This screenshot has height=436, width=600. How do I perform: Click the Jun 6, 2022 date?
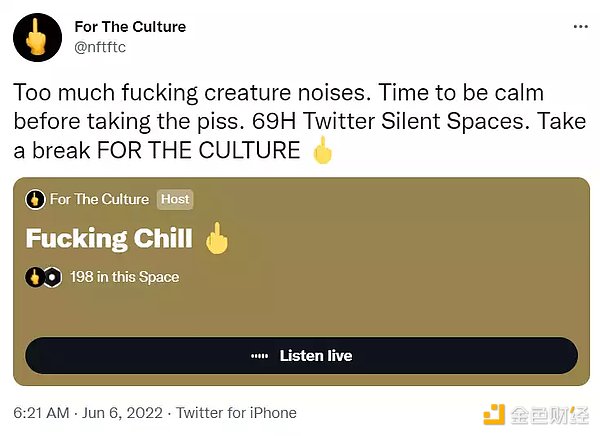pos(122,413)
